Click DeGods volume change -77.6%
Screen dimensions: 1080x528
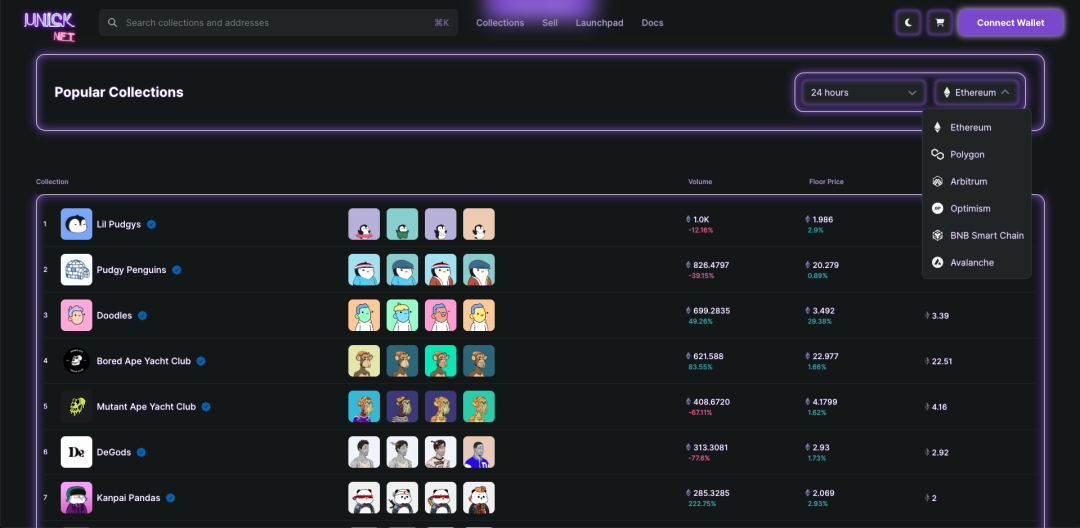click(700, 458)
